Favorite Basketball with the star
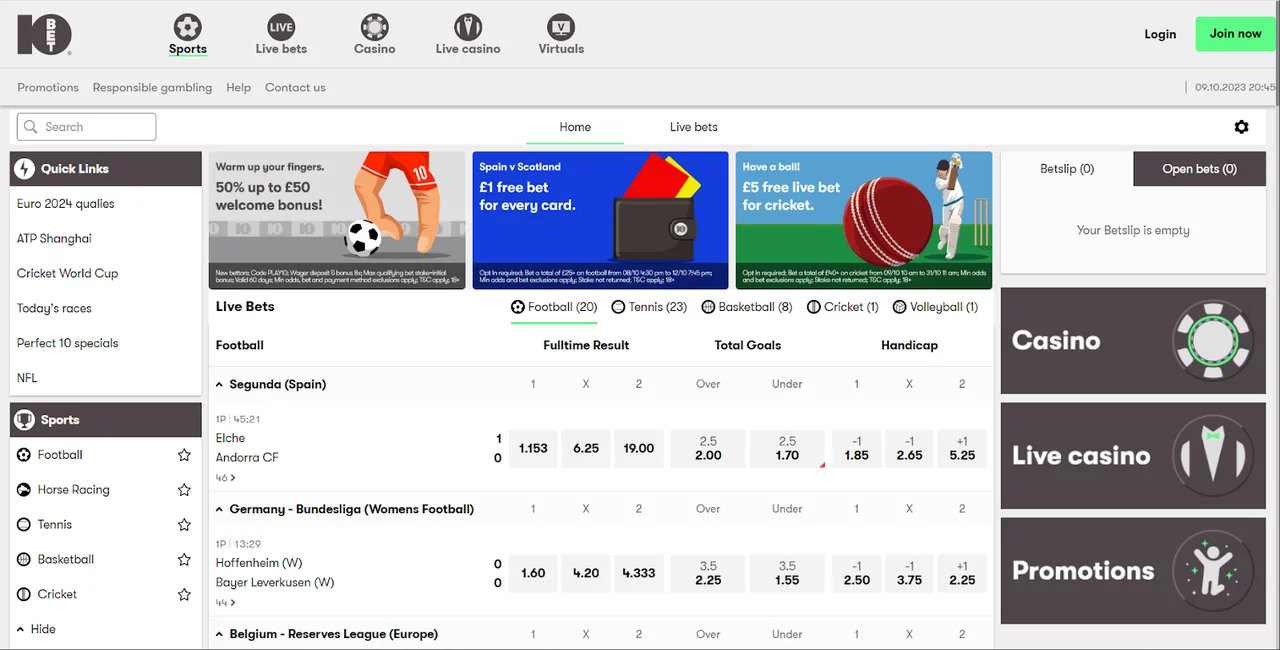This screenshot has height=650, width=1280. pos(184,560)
